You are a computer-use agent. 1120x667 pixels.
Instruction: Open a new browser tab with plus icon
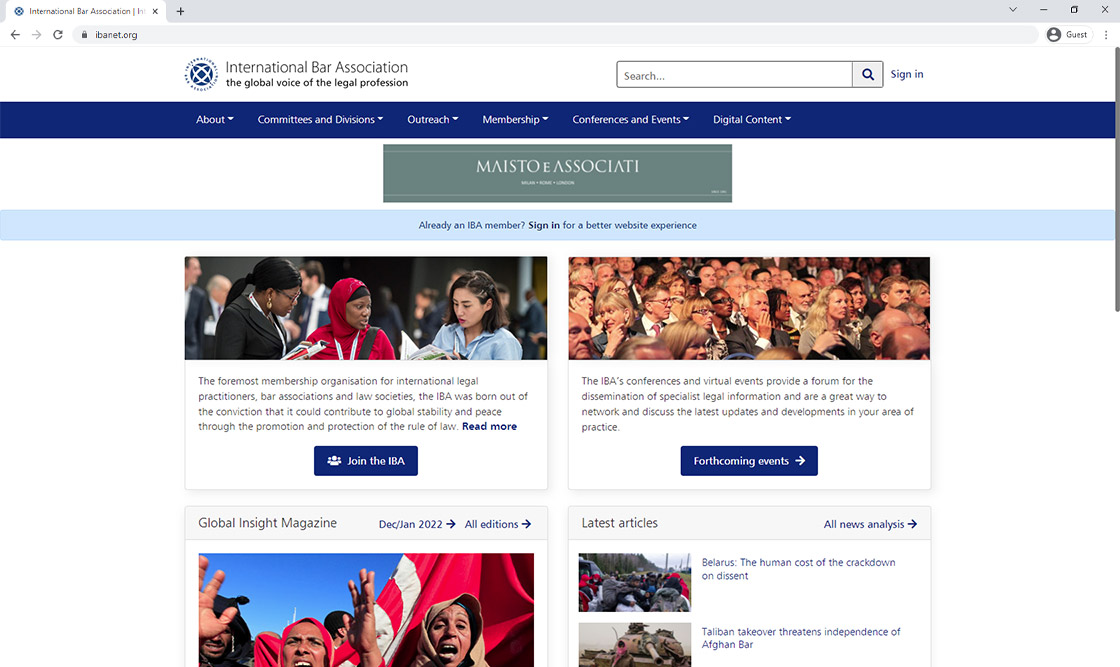[x=180, y=11]
